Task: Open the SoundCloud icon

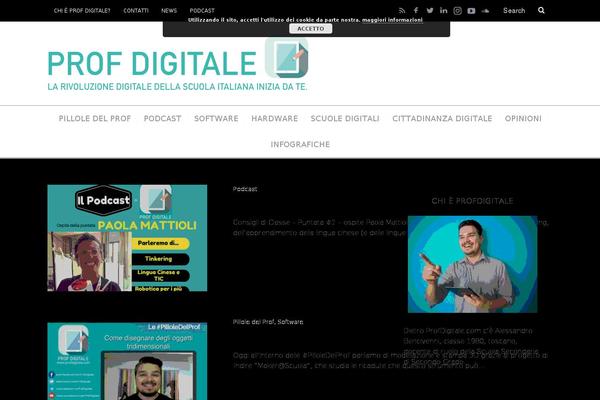Action: [x=485, y=11]
